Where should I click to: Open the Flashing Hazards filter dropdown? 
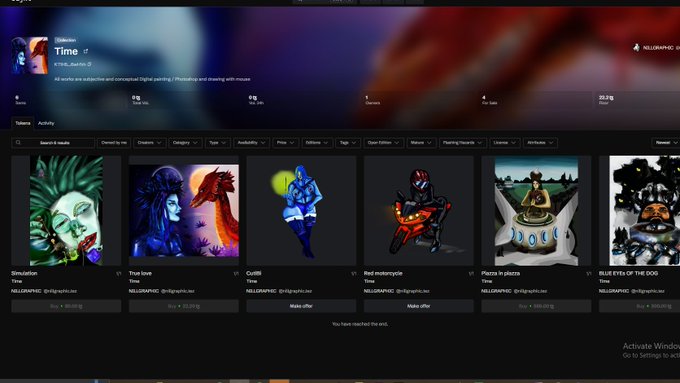[x=462, y=143]
